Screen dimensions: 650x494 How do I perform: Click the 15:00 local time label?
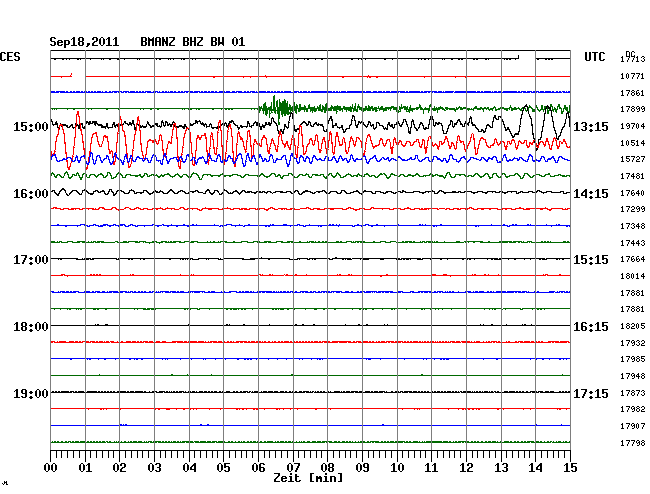coord(31,127)
